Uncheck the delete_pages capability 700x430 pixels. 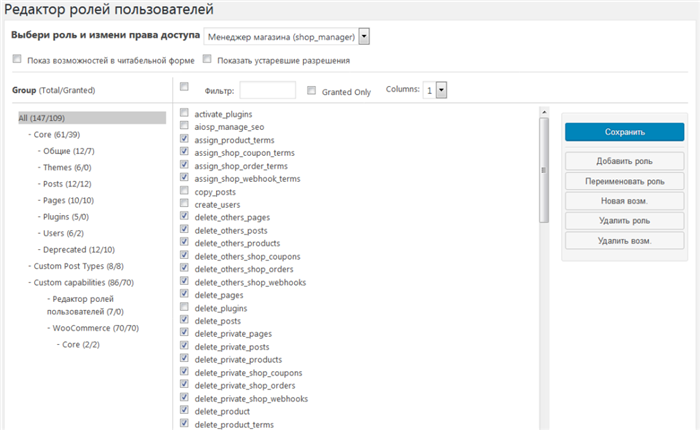click(184, 294)
